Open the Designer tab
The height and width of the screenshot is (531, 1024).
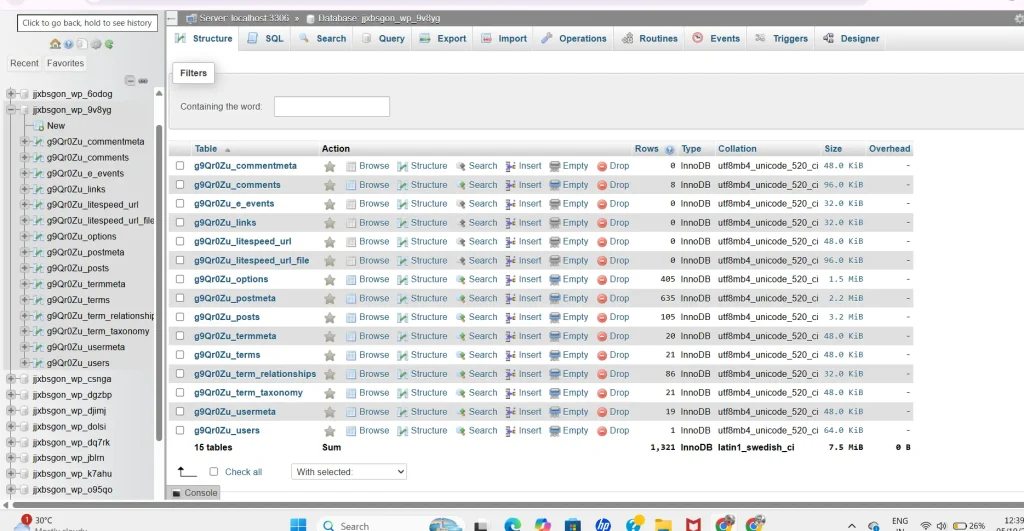pyautogui.click(x=852, y=39)
